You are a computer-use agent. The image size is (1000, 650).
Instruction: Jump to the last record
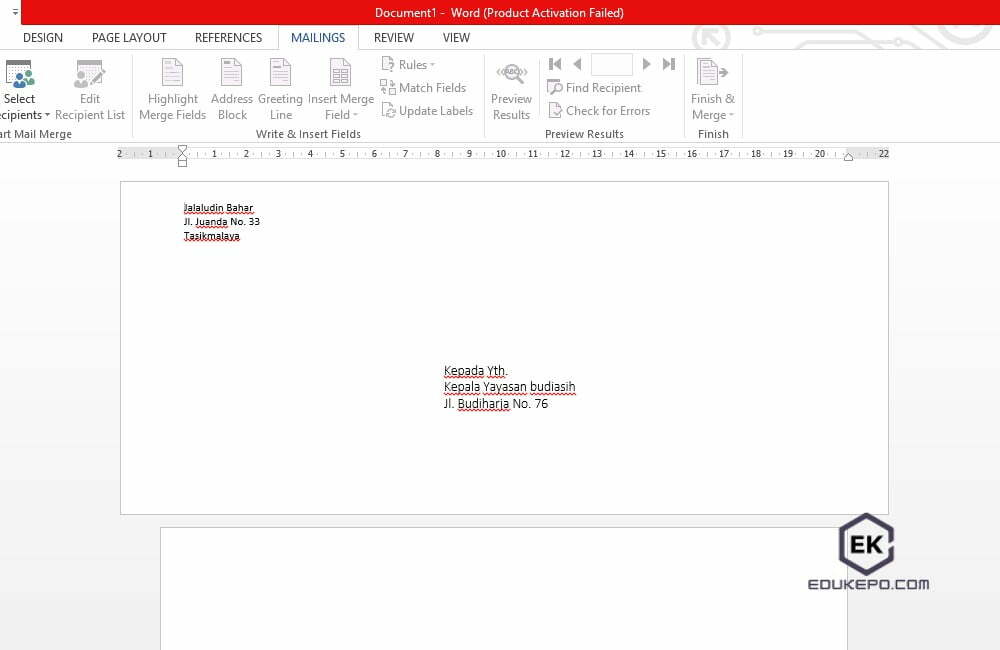click(x=668, y=63)
